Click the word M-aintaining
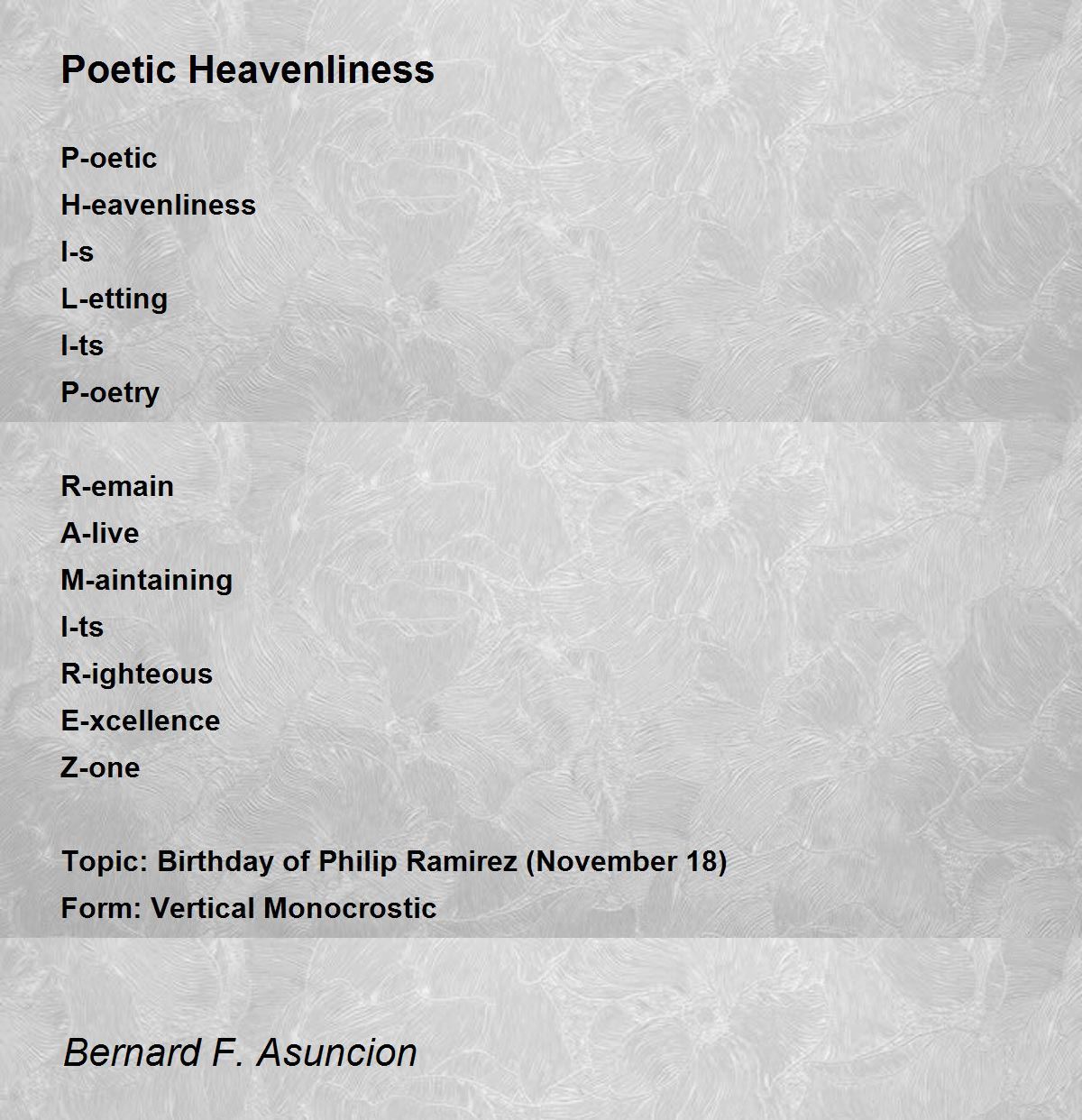 (147, 580)
